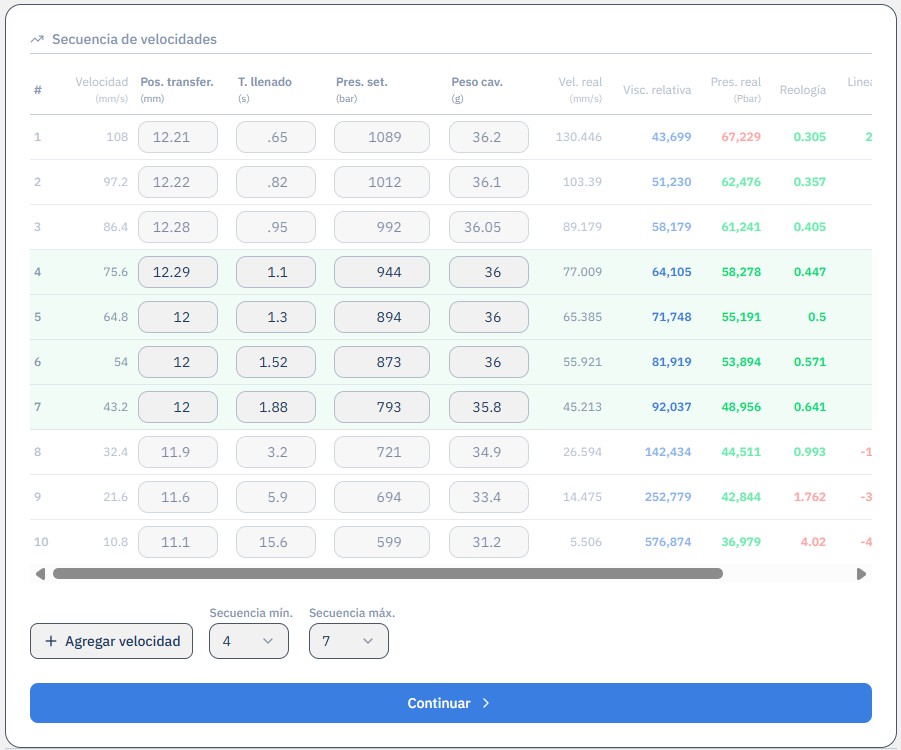Select Peso cav. field with 36.1
901x750 pixels.
click(x=489, y=182)
